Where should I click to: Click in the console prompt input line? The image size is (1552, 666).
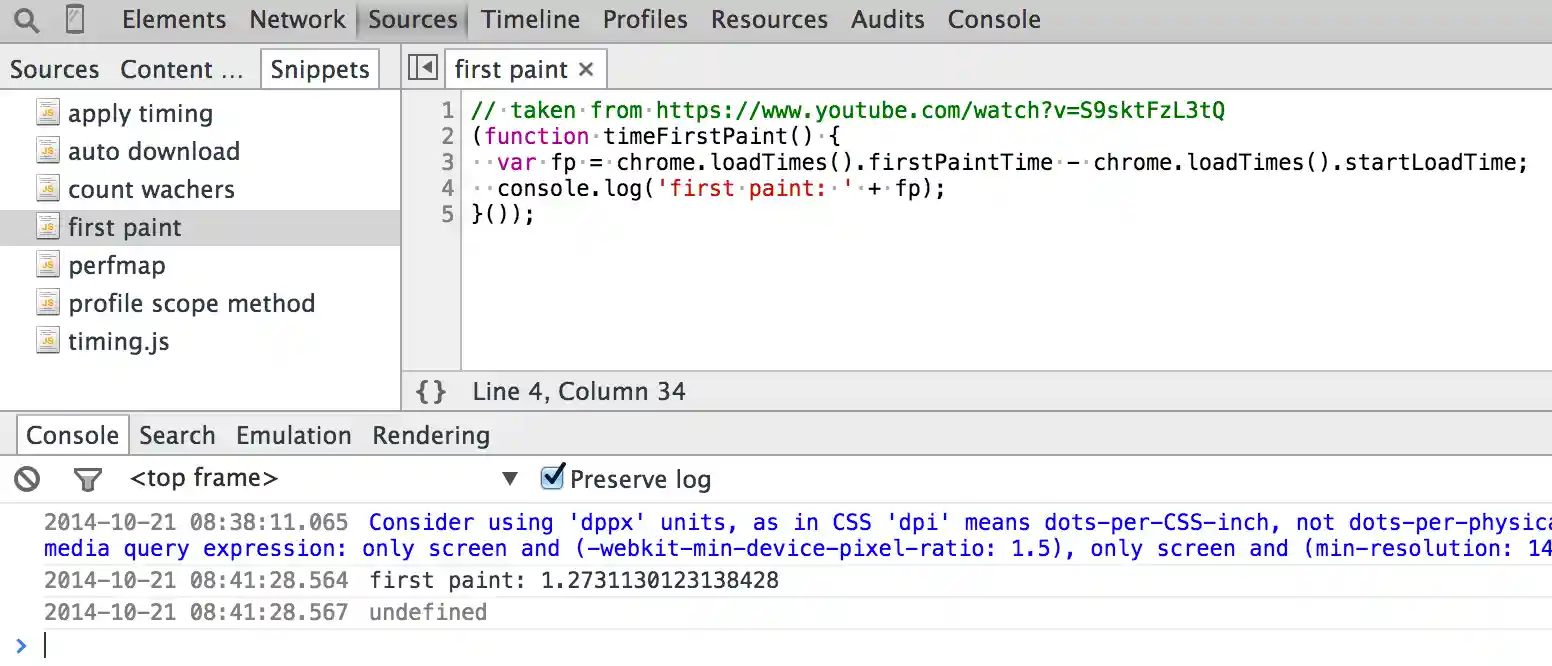pyautogui.click(x=700, y=646)
